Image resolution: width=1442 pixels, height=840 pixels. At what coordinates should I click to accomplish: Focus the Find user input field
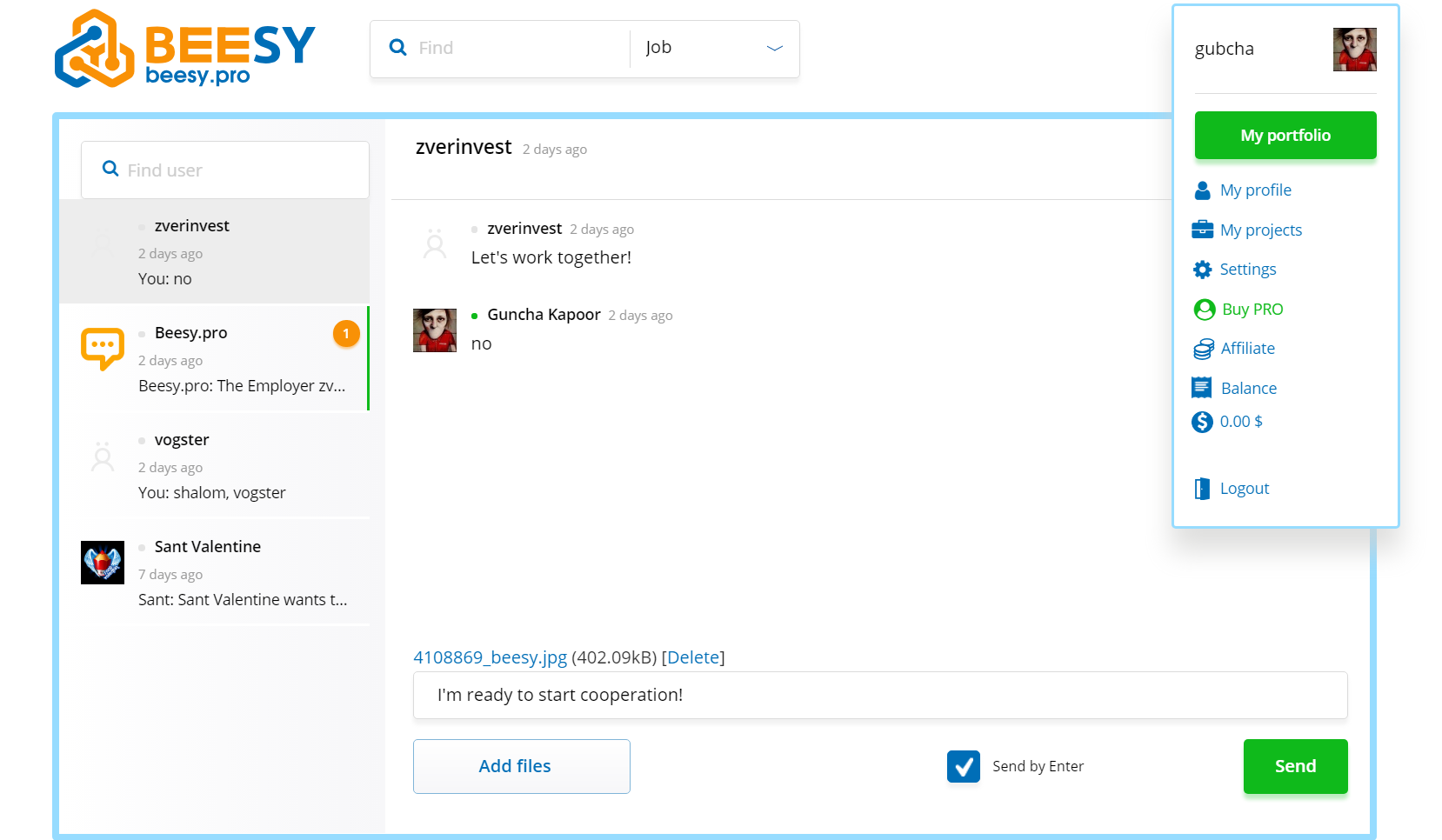pyautogui.click(x=225, y=170)
